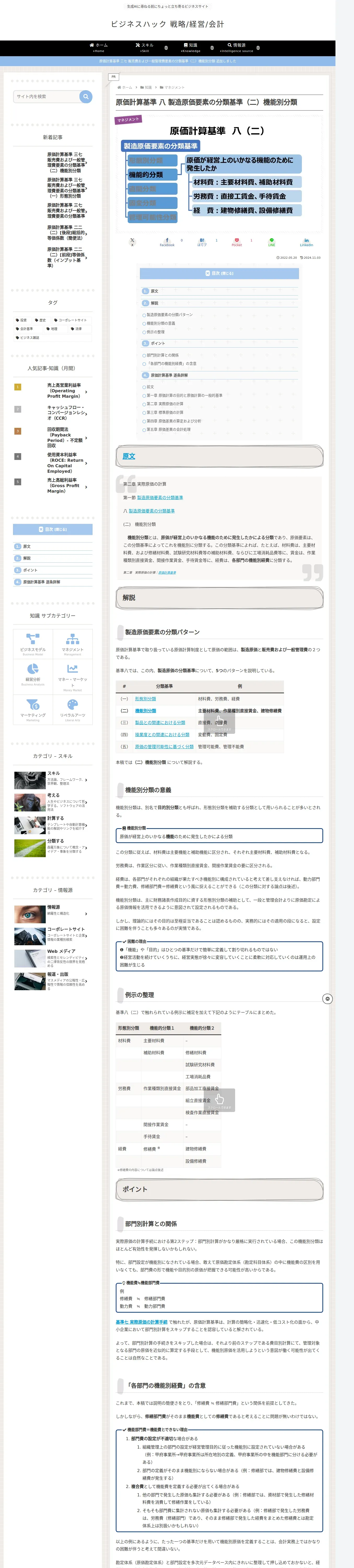
Task: Click site title ビジネスハック 戦略/経営/会計
Action: 167,24
